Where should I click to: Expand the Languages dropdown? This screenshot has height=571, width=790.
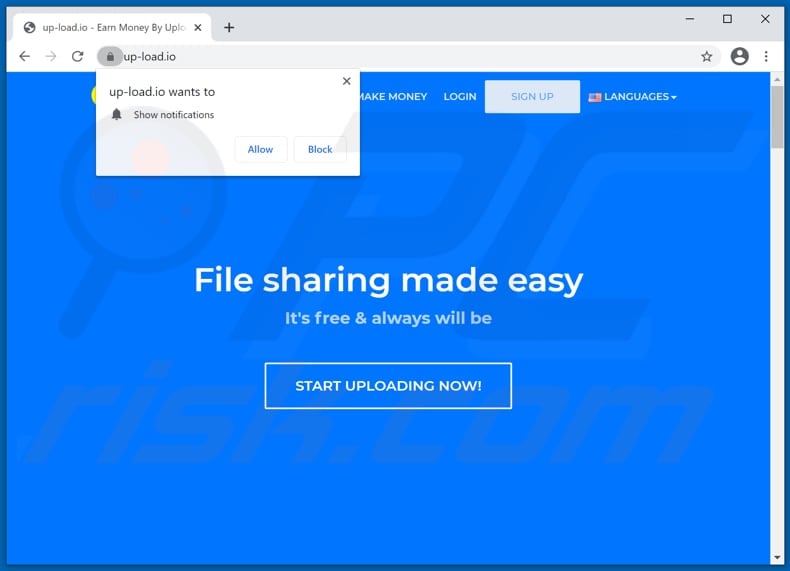pyautogui.click(x=632, y=97)
